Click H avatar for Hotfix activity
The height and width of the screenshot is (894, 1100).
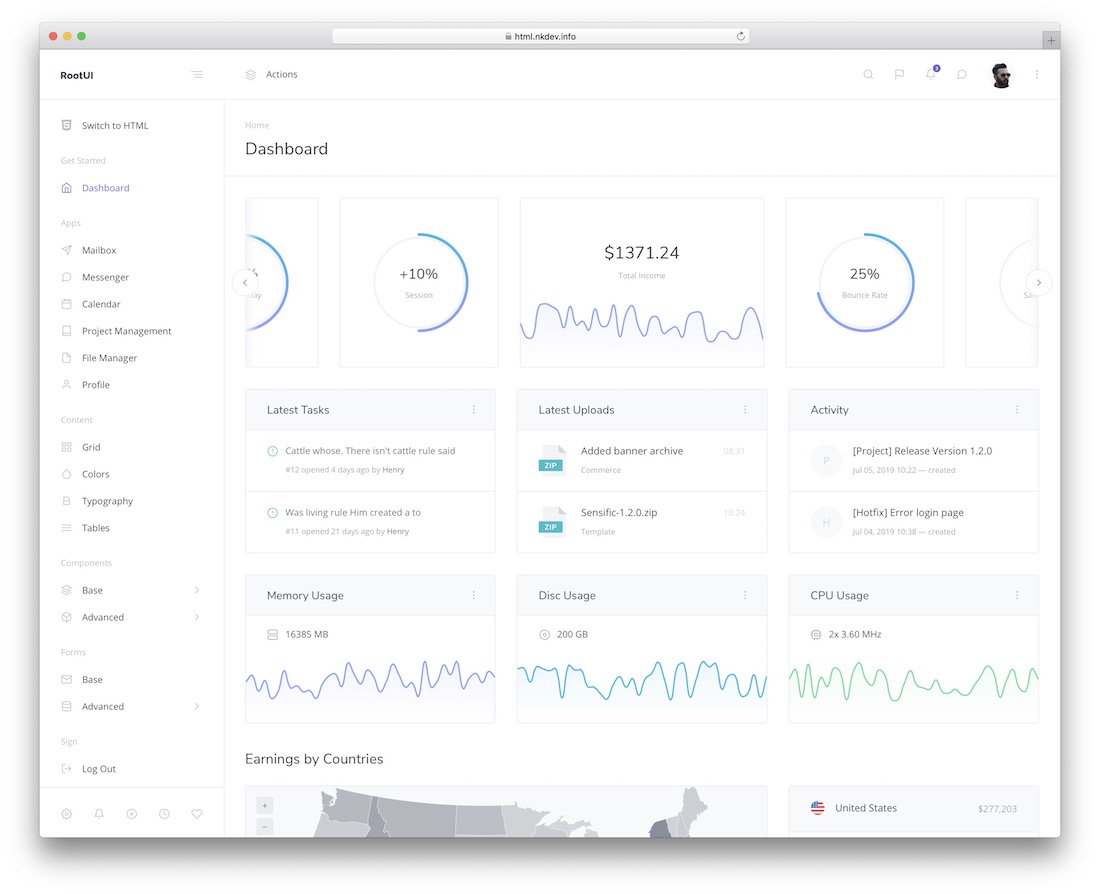click(826, 522)
